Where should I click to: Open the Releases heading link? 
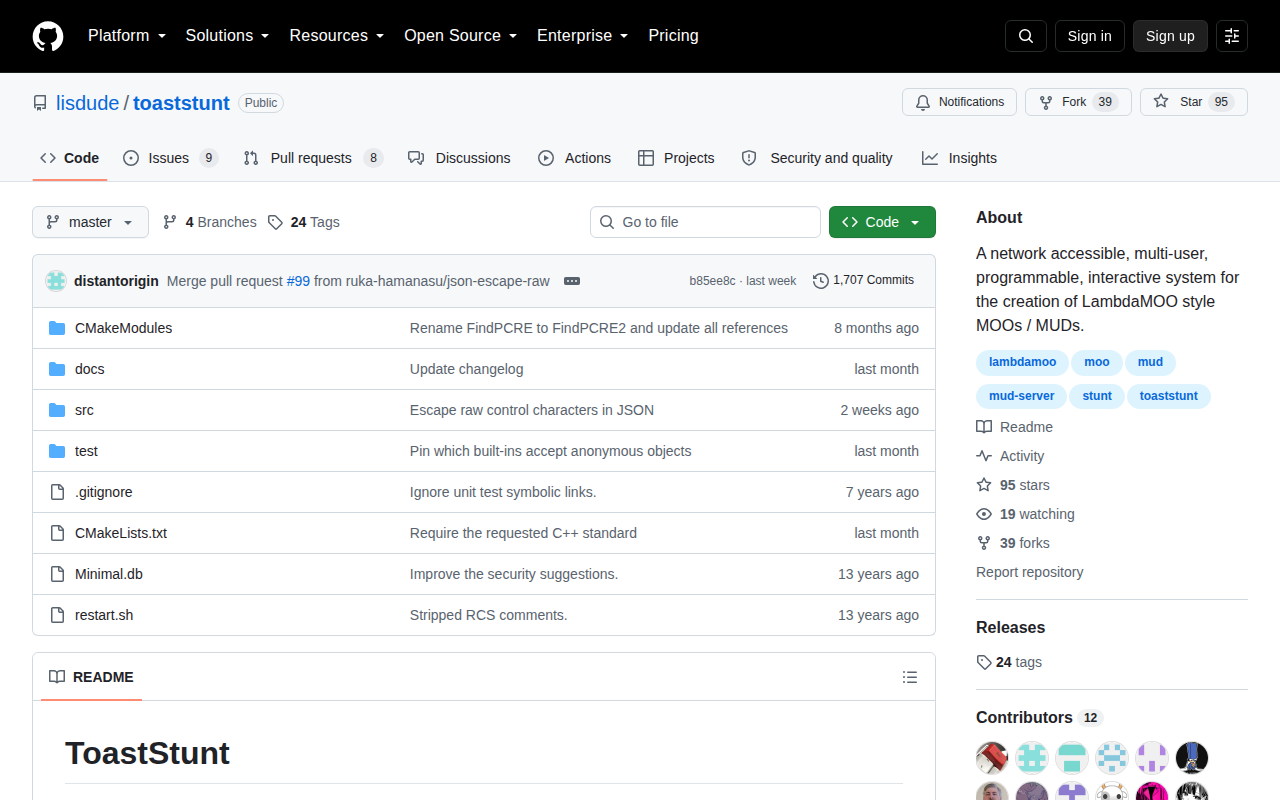1010,628
